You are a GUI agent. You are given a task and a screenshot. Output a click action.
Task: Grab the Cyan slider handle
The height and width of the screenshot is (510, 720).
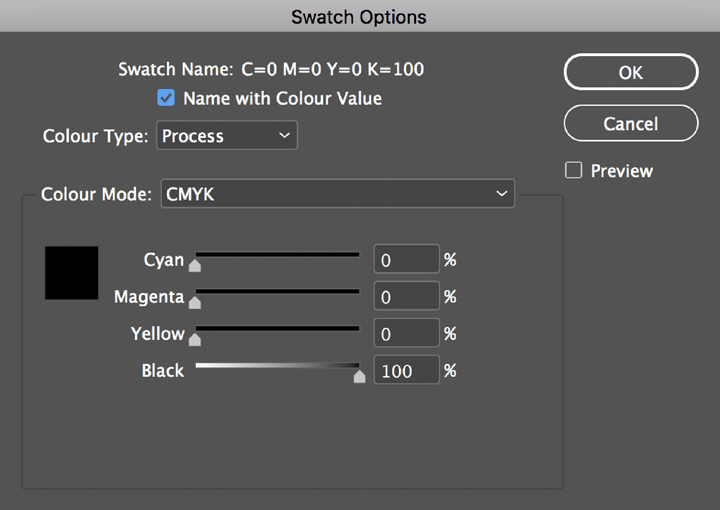coord(195,265)
